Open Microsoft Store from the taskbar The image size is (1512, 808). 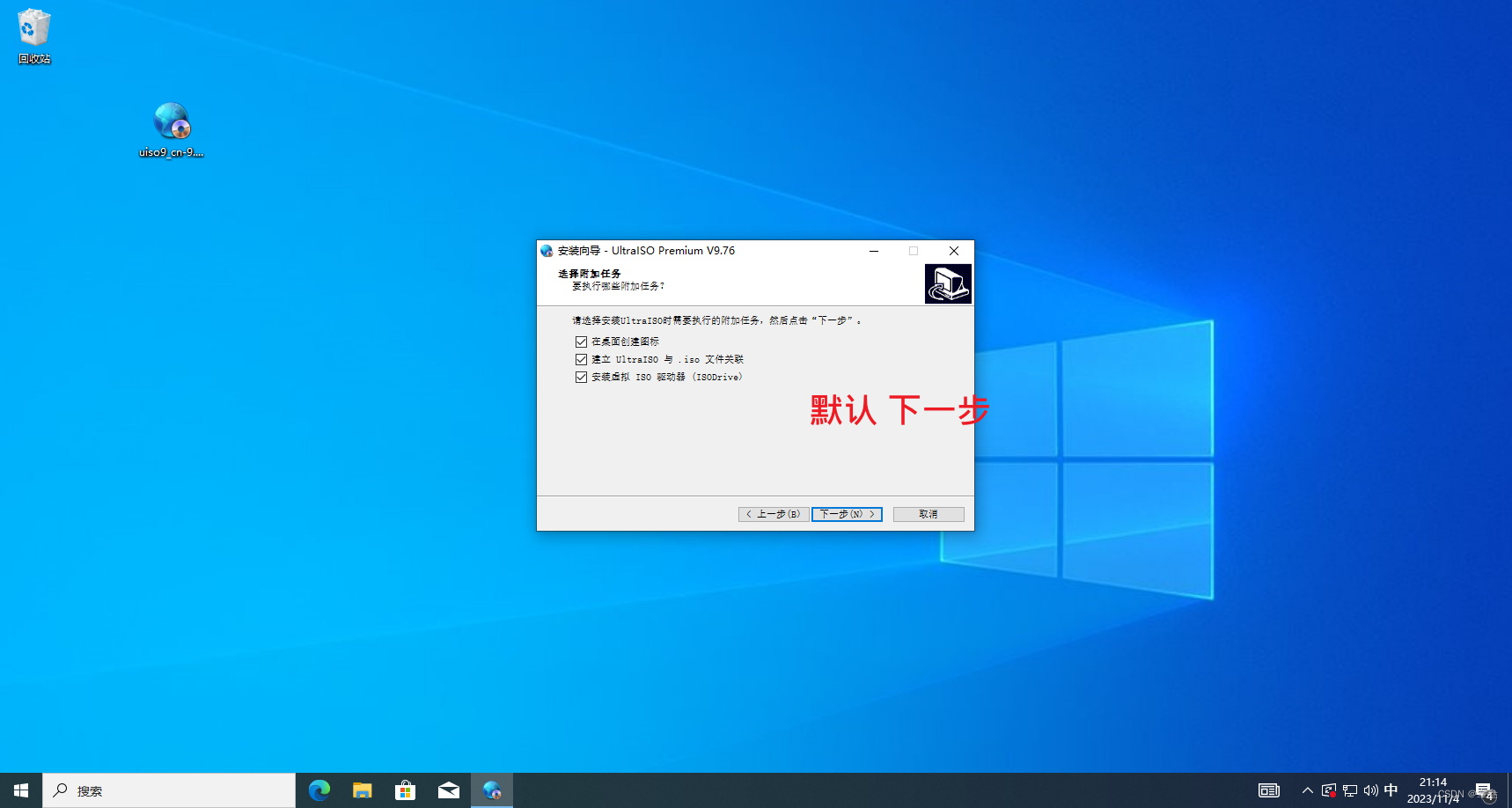tap(405, 790)
